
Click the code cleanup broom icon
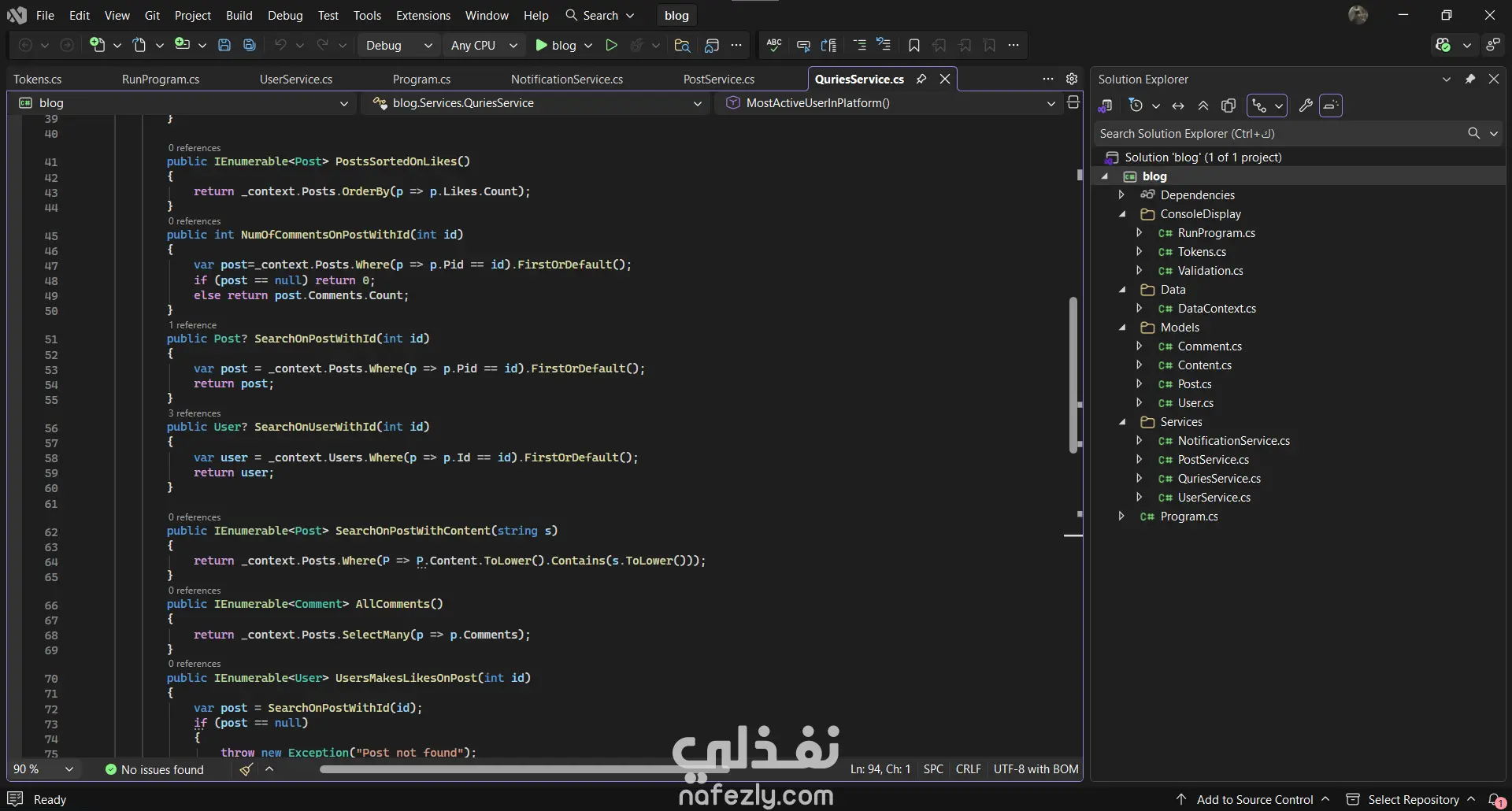[246, 769]
